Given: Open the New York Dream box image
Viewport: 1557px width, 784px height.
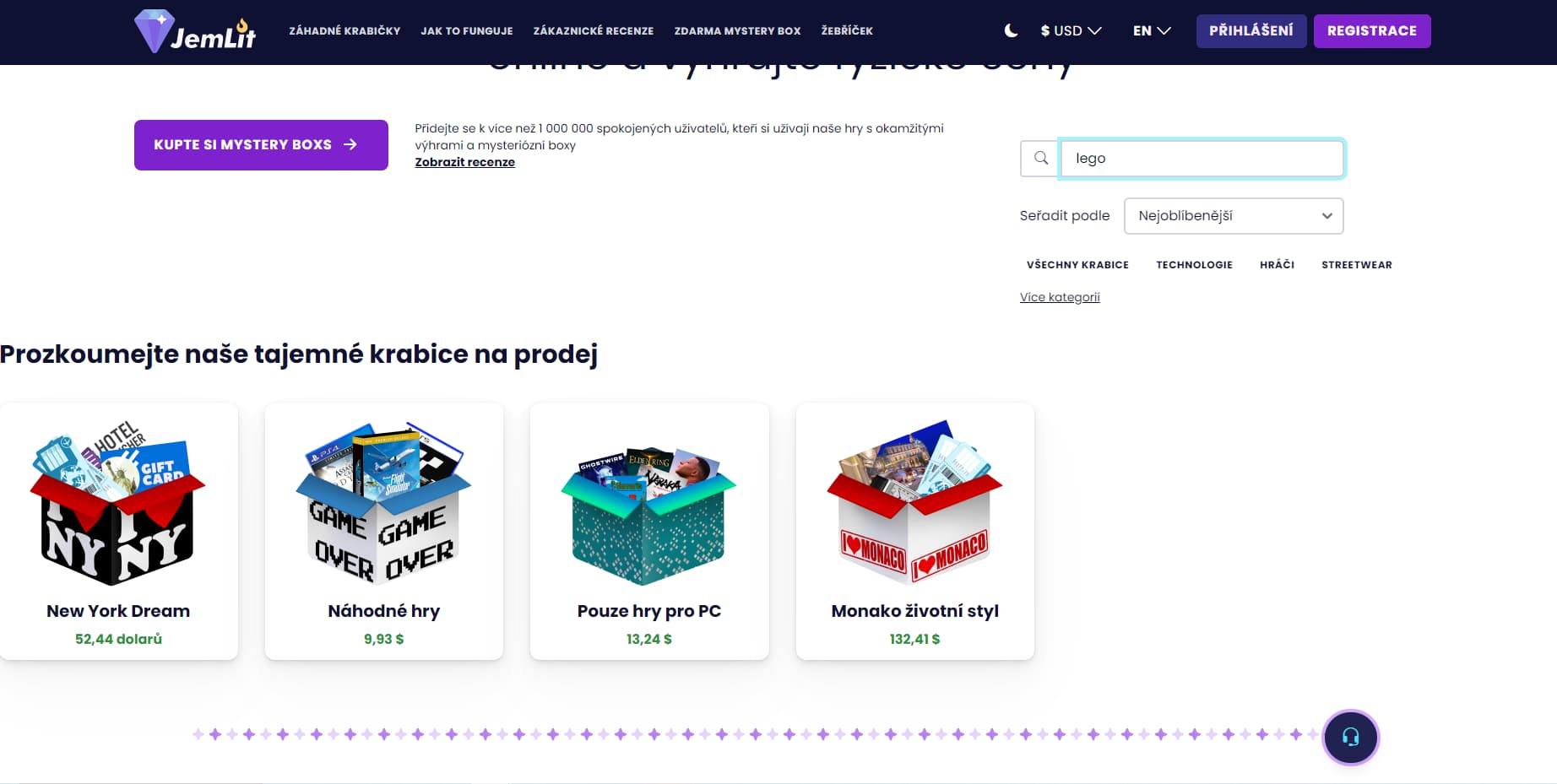Looking at the screenshot, I should pyautogui.click(x=118, y=503).
